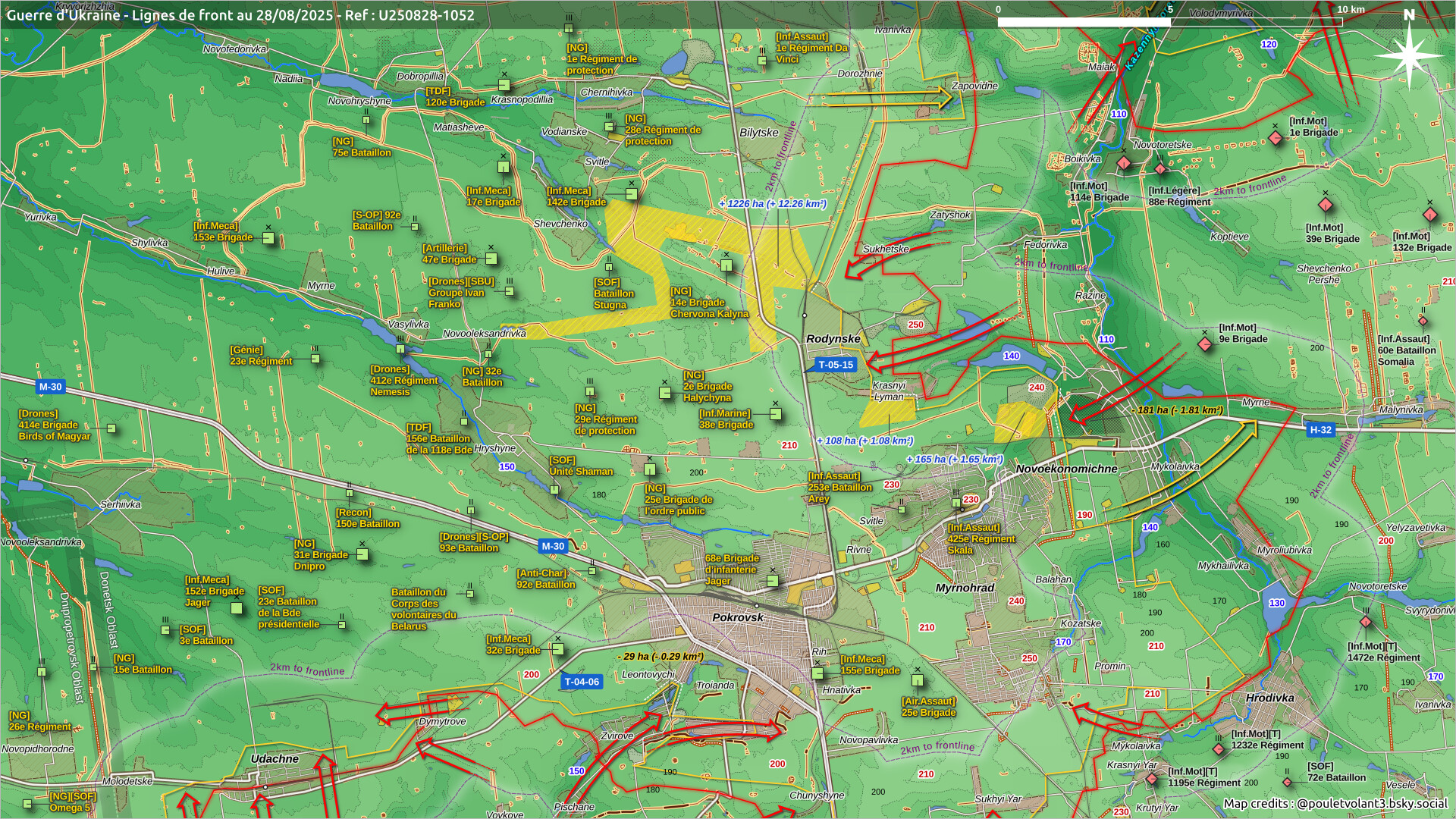Click the T-05-15 road shield by Rodynske
Screen dimensions: 1456x819
click(x=835, y=365)
